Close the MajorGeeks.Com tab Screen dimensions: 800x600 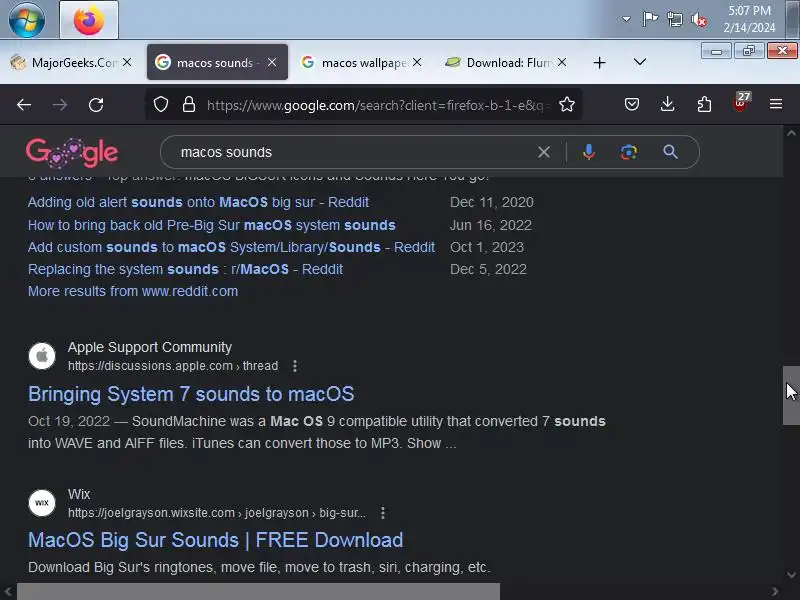(127, 62)
